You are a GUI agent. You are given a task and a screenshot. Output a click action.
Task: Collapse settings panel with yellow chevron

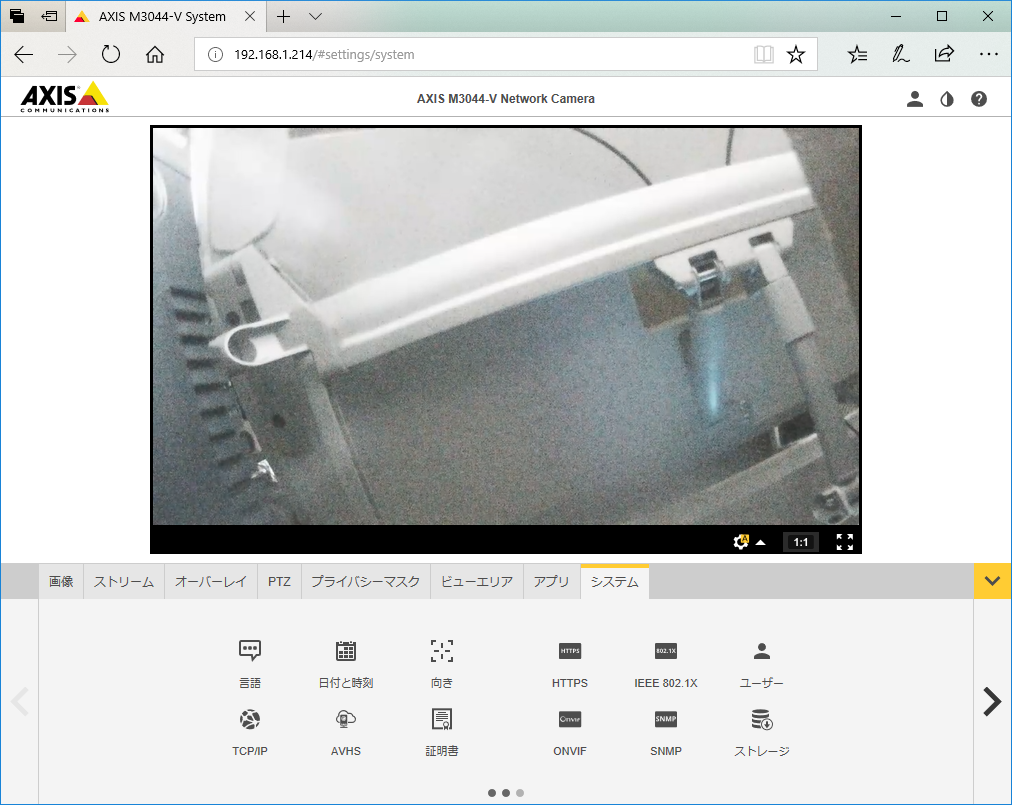(992, 581)
